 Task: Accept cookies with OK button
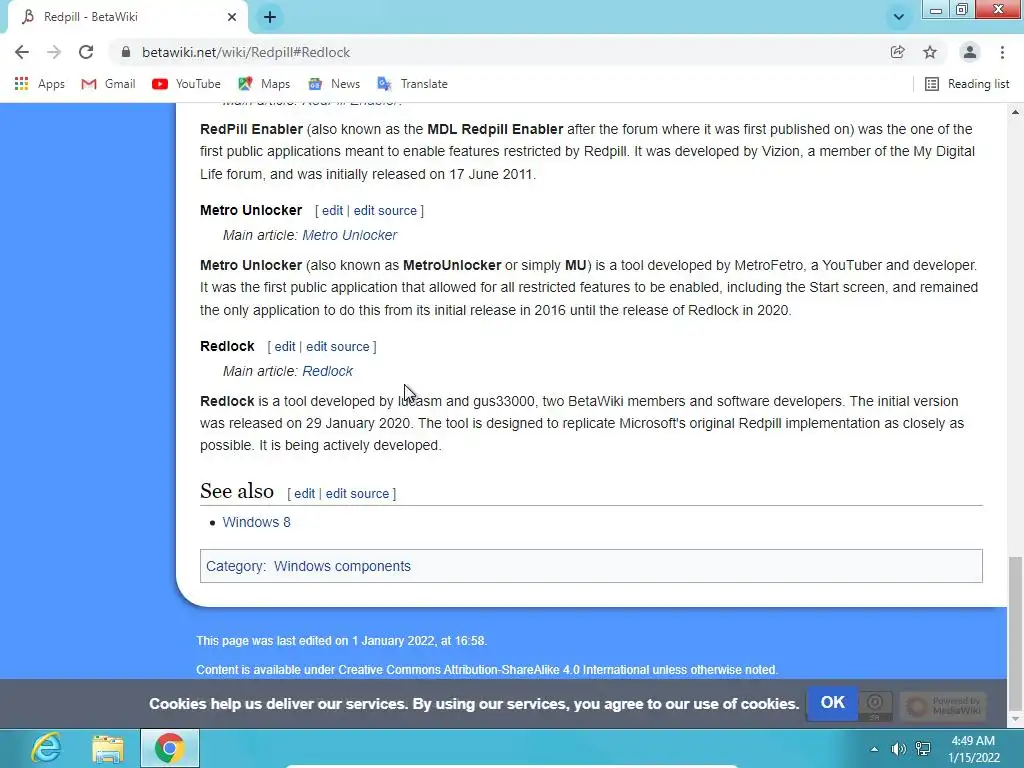[832, 703]
